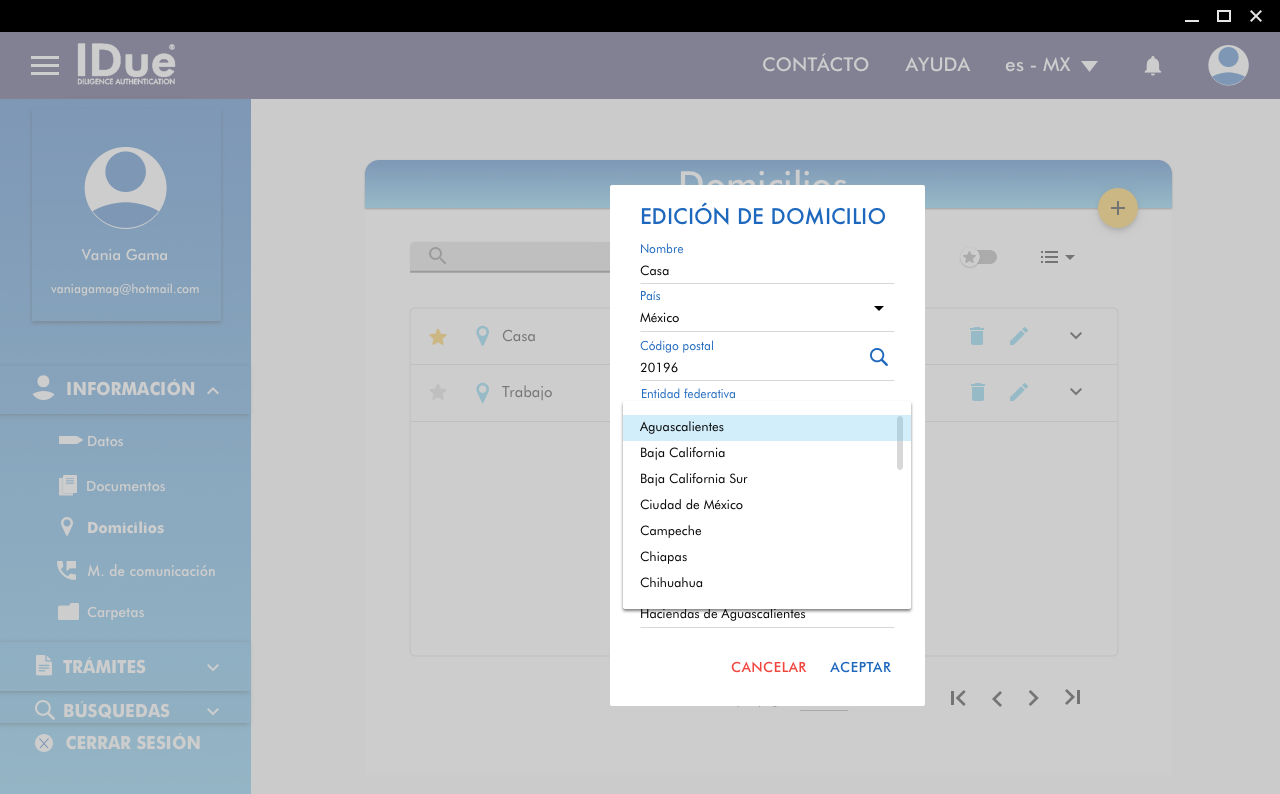Screen dimensions: 1280x794
Task: Edit the Trabajo address with pencil icon
Action: point(1018,392)
